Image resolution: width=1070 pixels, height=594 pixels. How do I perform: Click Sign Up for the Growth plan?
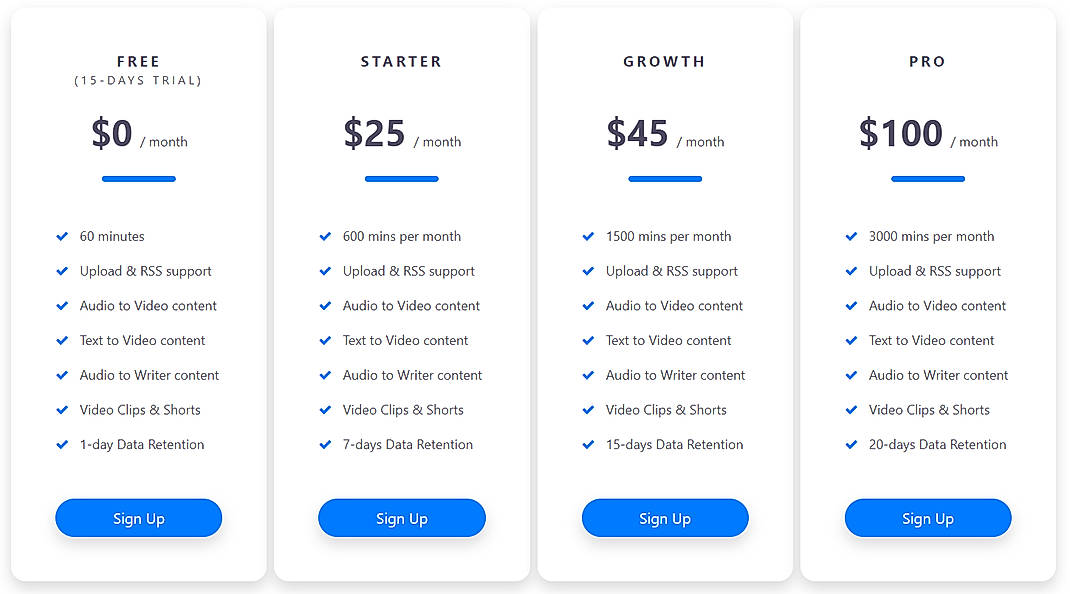665,518
